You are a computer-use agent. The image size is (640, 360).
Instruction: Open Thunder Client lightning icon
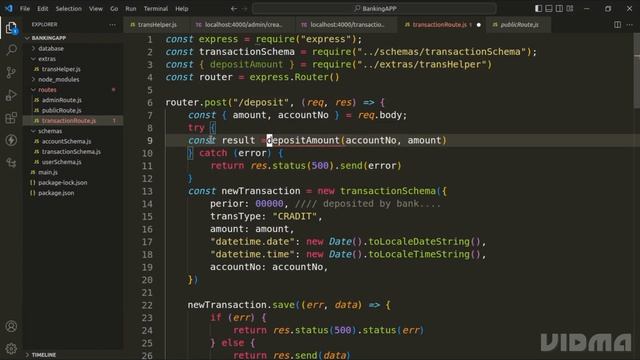[x=11, y=140]
